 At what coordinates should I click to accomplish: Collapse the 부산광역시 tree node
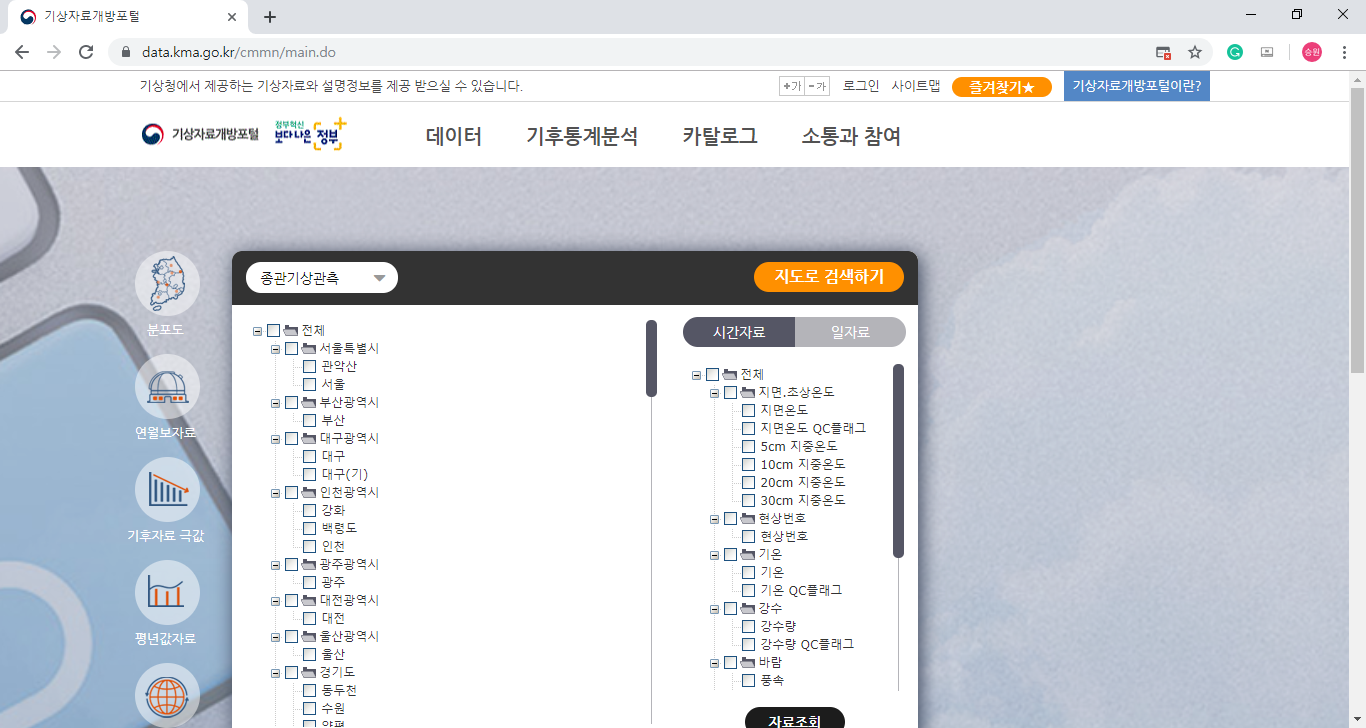[x=276, y=402]
